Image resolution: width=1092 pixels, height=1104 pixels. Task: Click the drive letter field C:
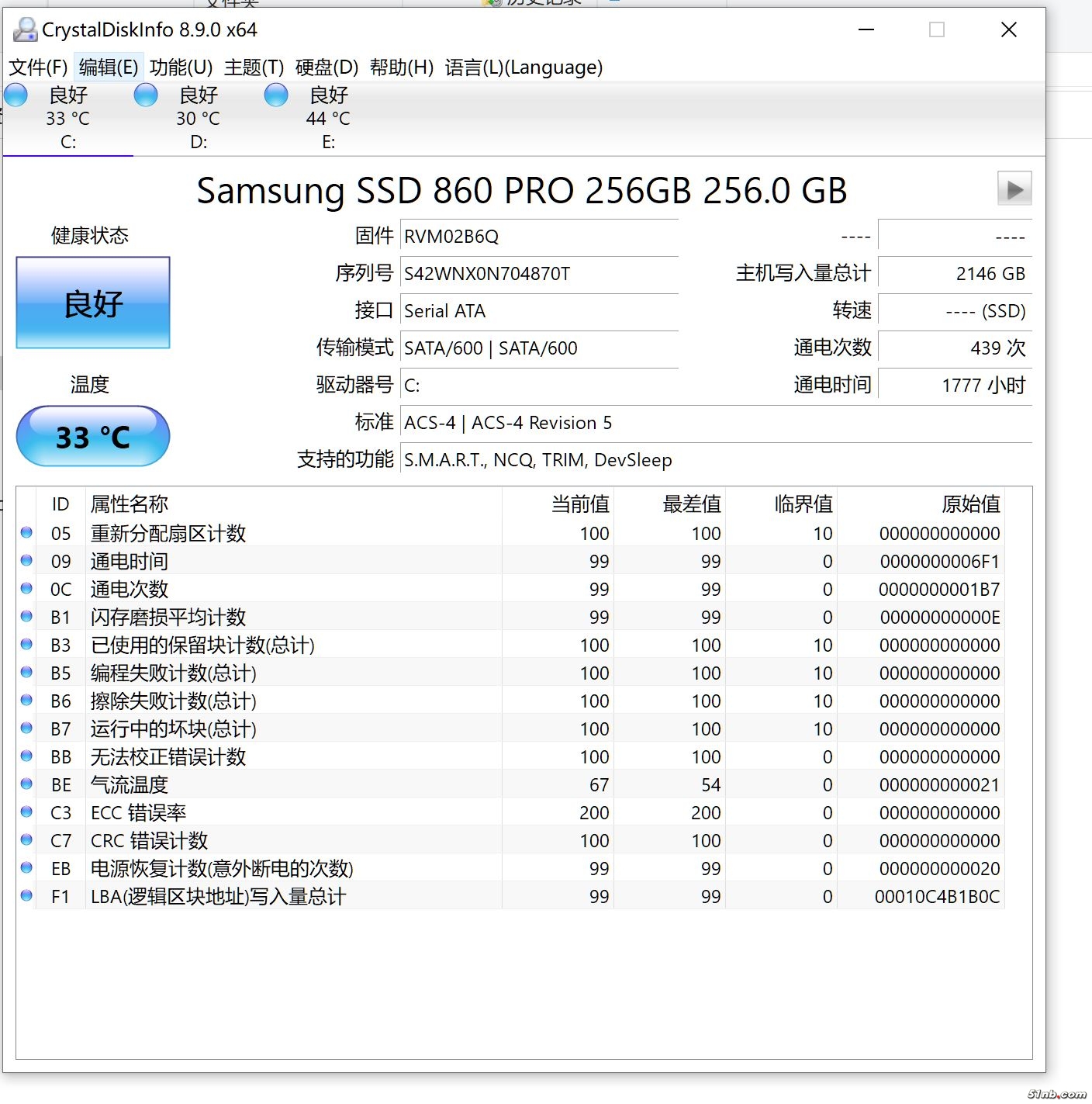click(x=539, y=386)
